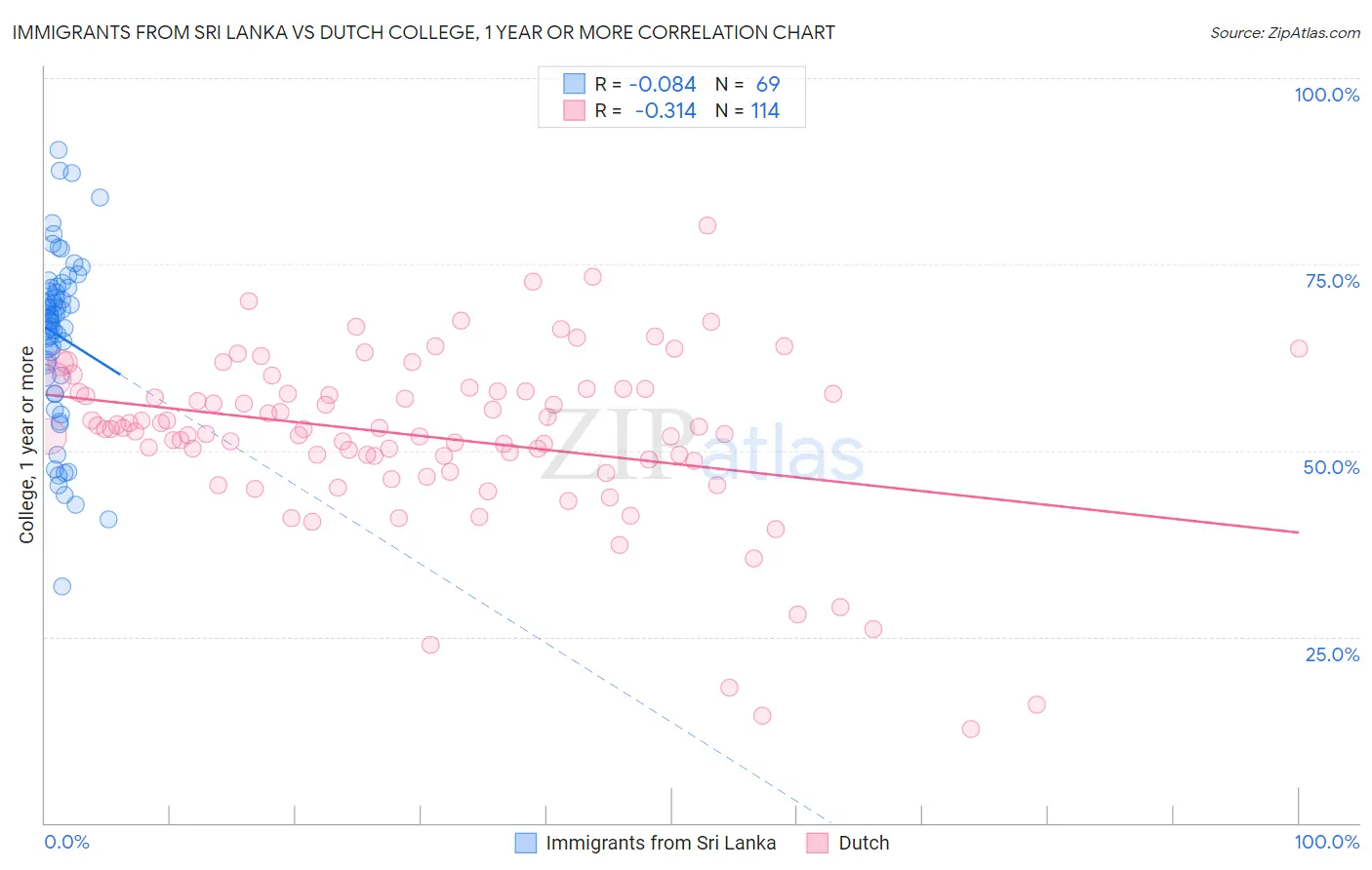Screen dimensions: 1372x870
Task: Click the far-right pink data point
Action: [x=1299, y=348]
